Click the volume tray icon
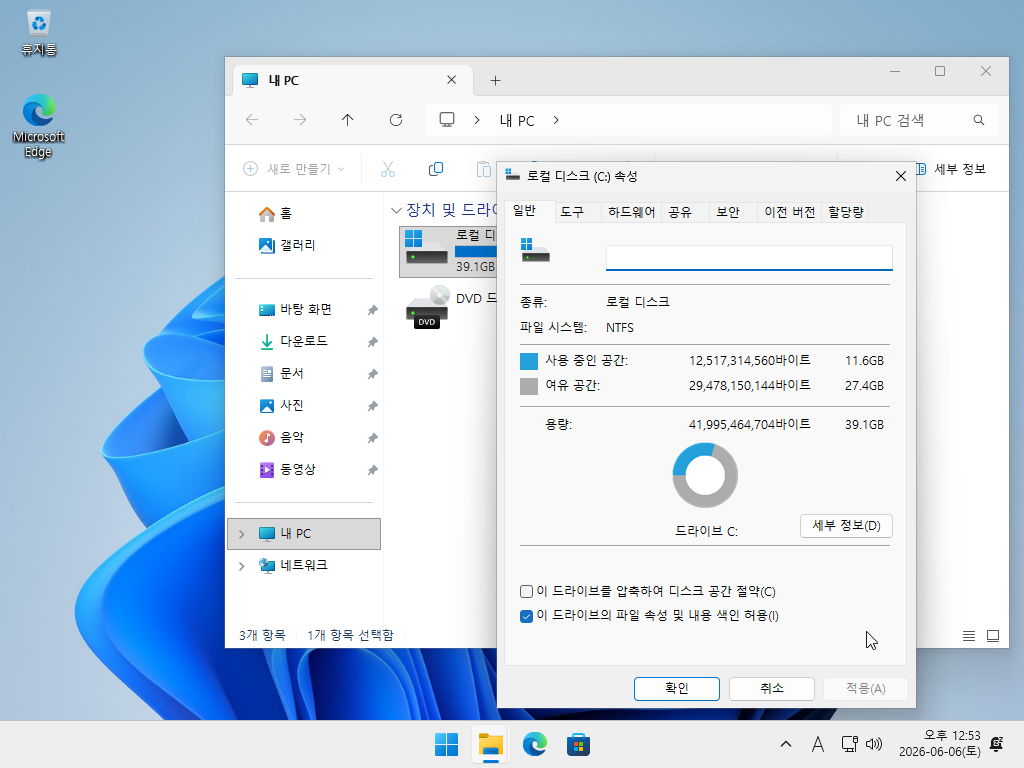 point(873,744)
